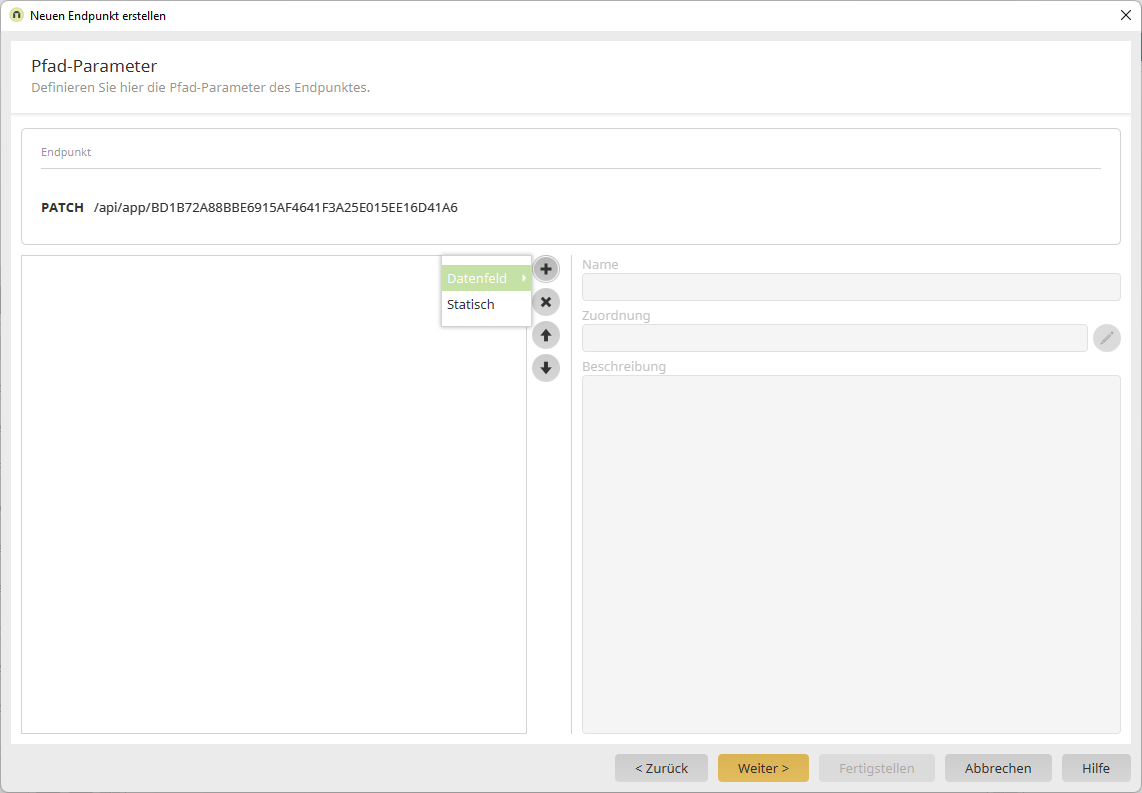Open the Zuordnung pencil edit icon
The image size is (1142, 793).
click(1106, 338)
